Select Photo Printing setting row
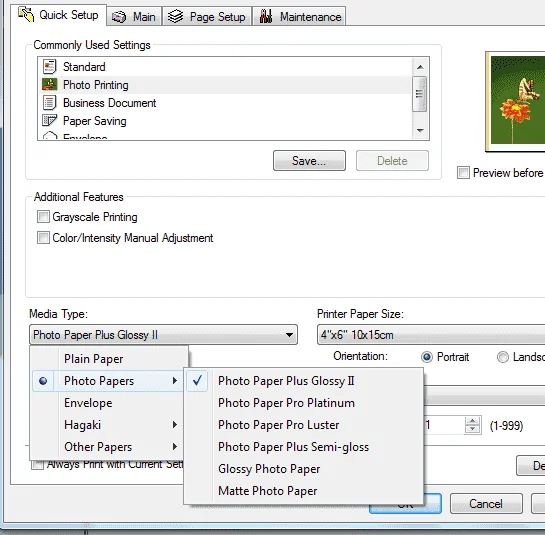This screenshot has height=535, width=545. pyautogui.click(x=225, y=85)
